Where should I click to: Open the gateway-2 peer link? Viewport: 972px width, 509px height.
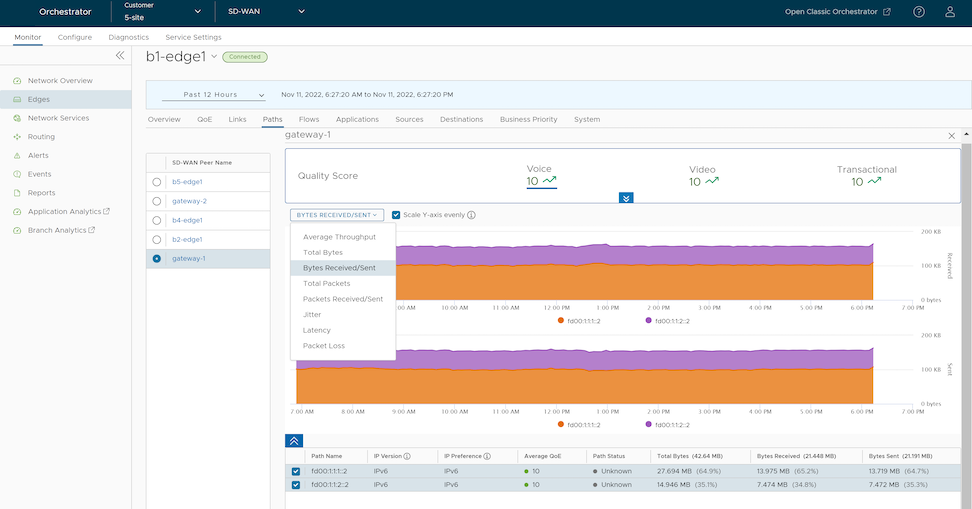point(189,201)
